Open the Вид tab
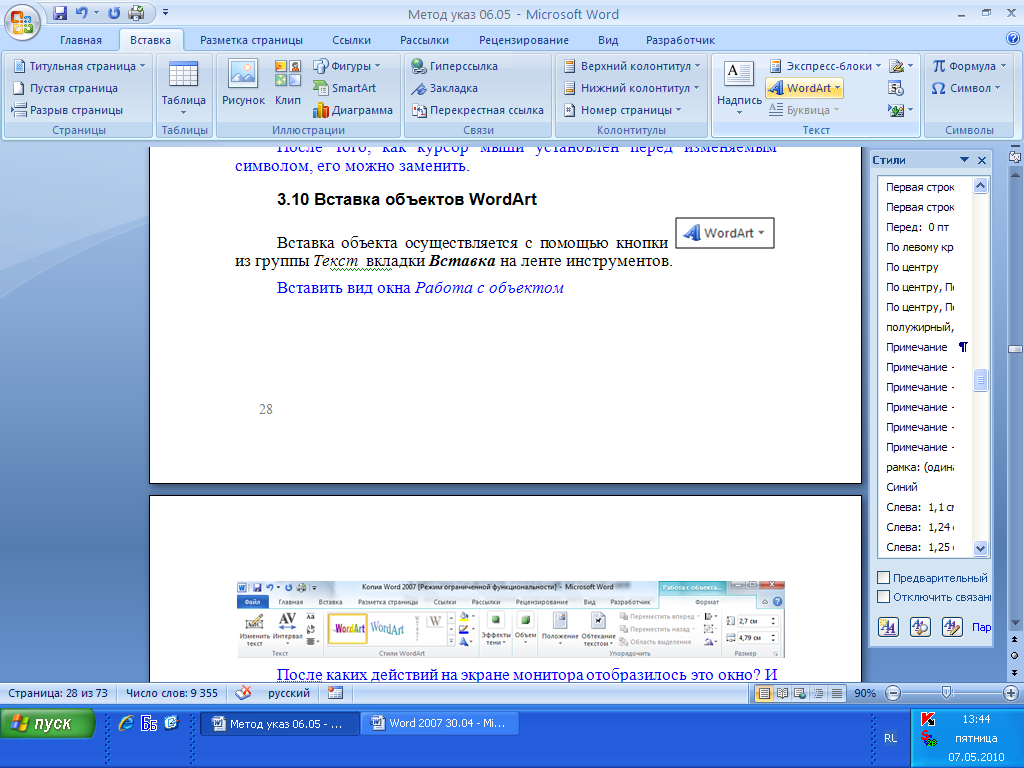 (608, 40)
